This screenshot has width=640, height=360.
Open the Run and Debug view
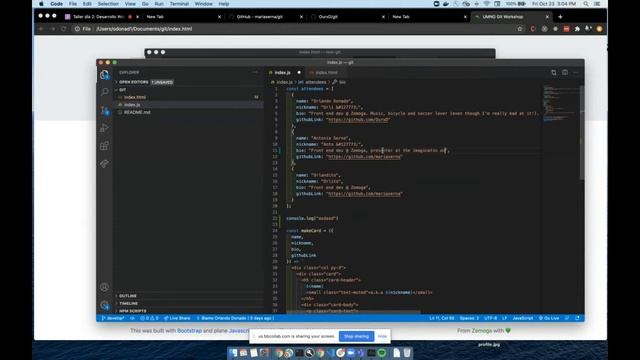(104, 128)
